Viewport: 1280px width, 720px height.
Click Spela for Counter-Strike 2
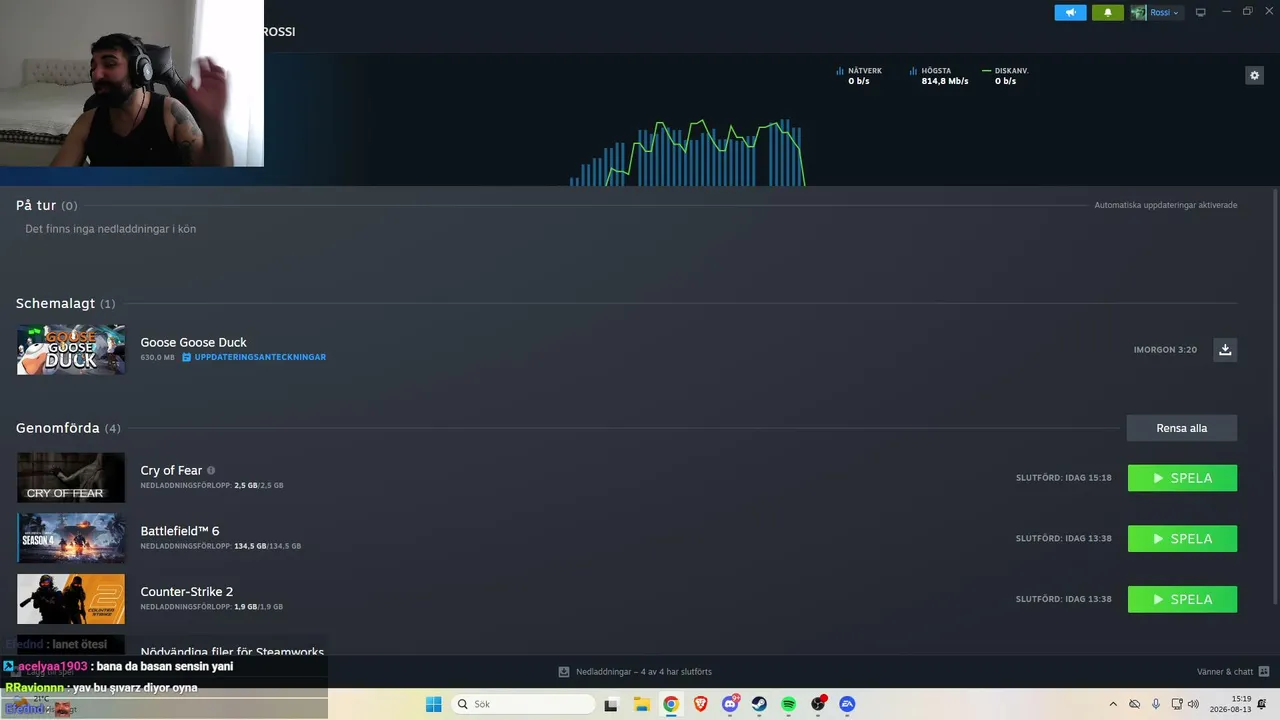pyautogui.click(x=1182, y=599)
